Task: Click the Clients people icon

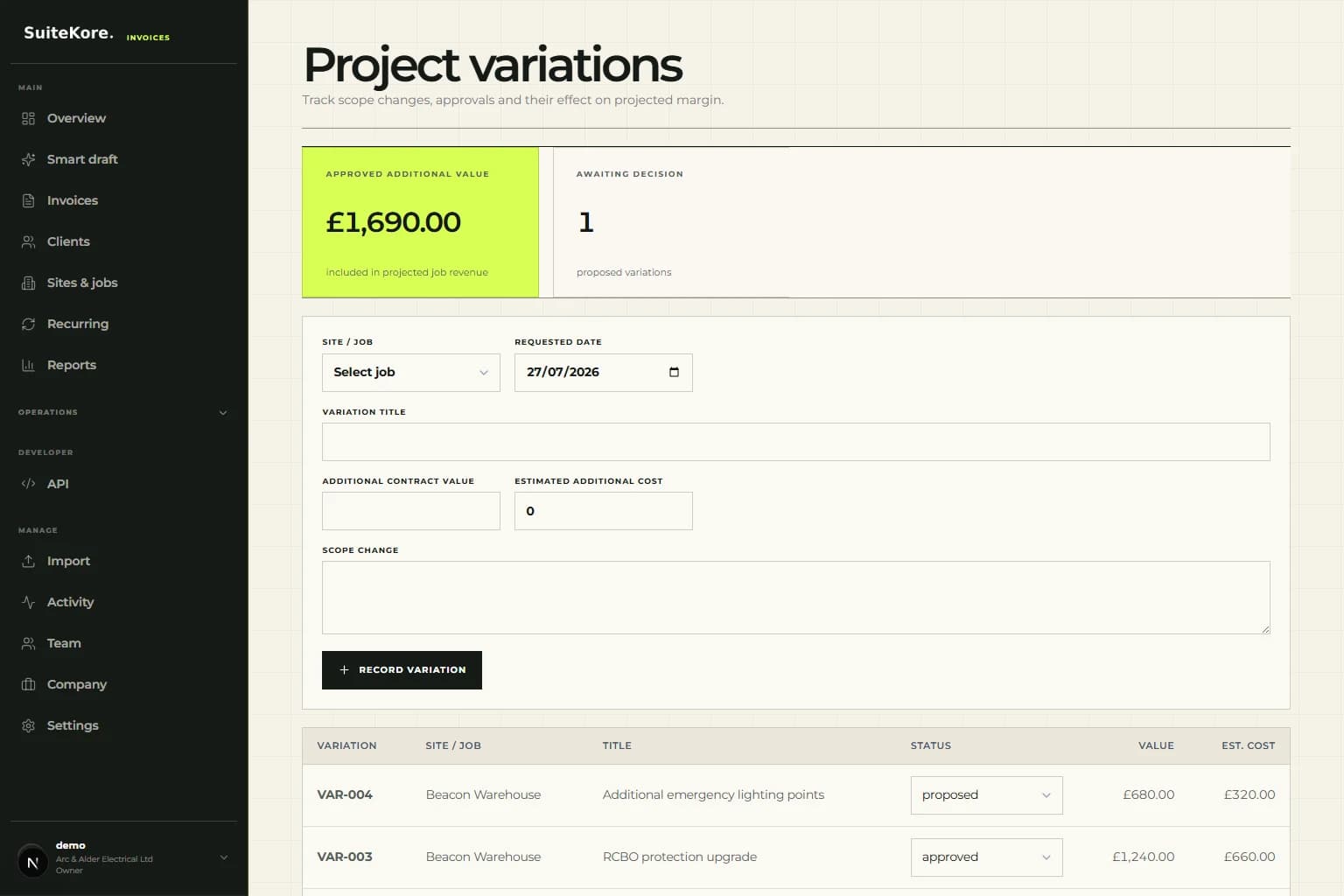Action: (28, 241)
